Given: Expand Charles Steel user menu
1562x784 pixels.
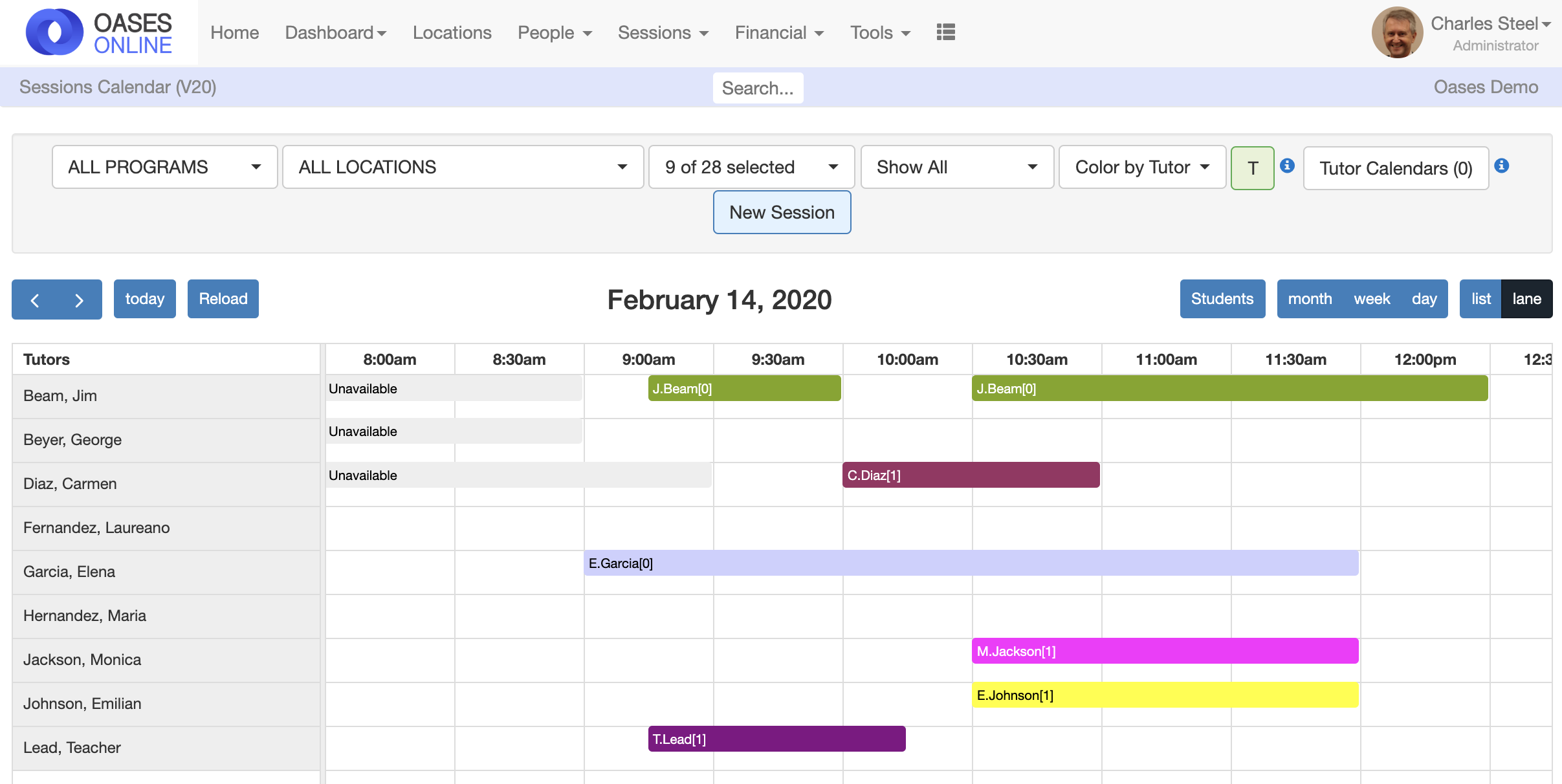Looking at the screenshot, I should (x=1490, y=24).
